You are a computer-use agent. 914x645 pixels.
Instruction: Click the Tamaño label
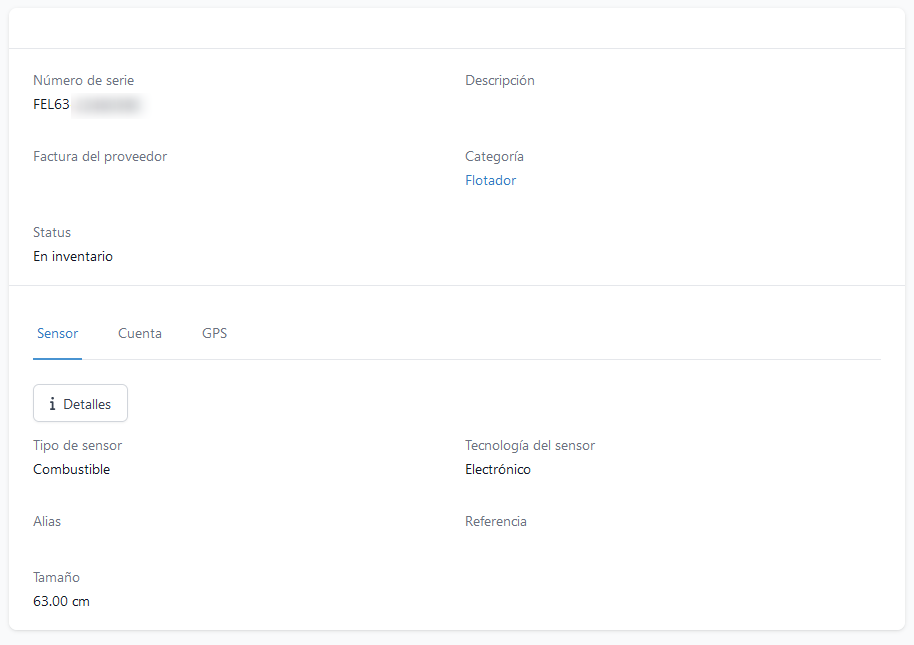tap(56, 578)
